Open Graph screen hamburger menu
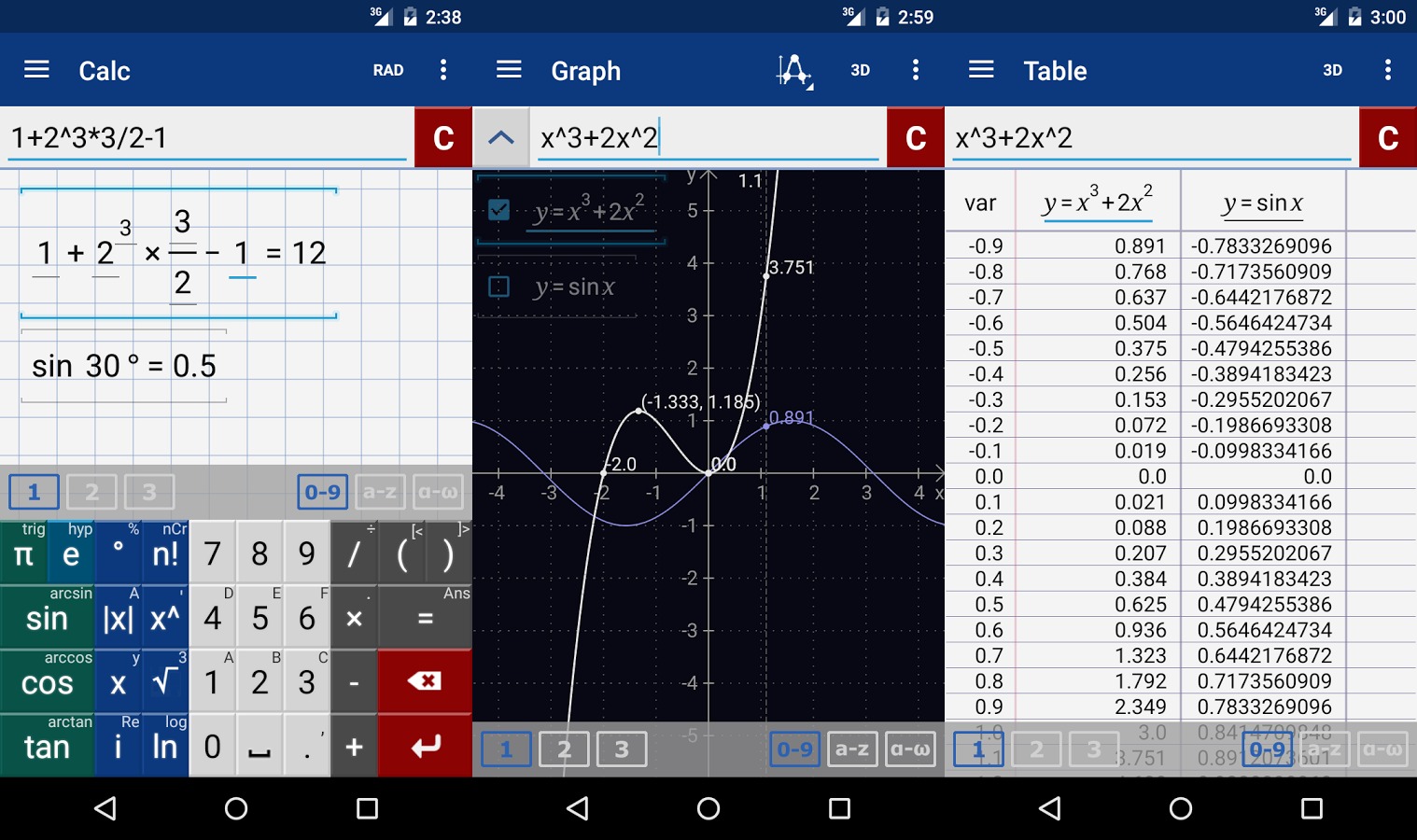The image size is (1417, 840). [x=509, y=70]
